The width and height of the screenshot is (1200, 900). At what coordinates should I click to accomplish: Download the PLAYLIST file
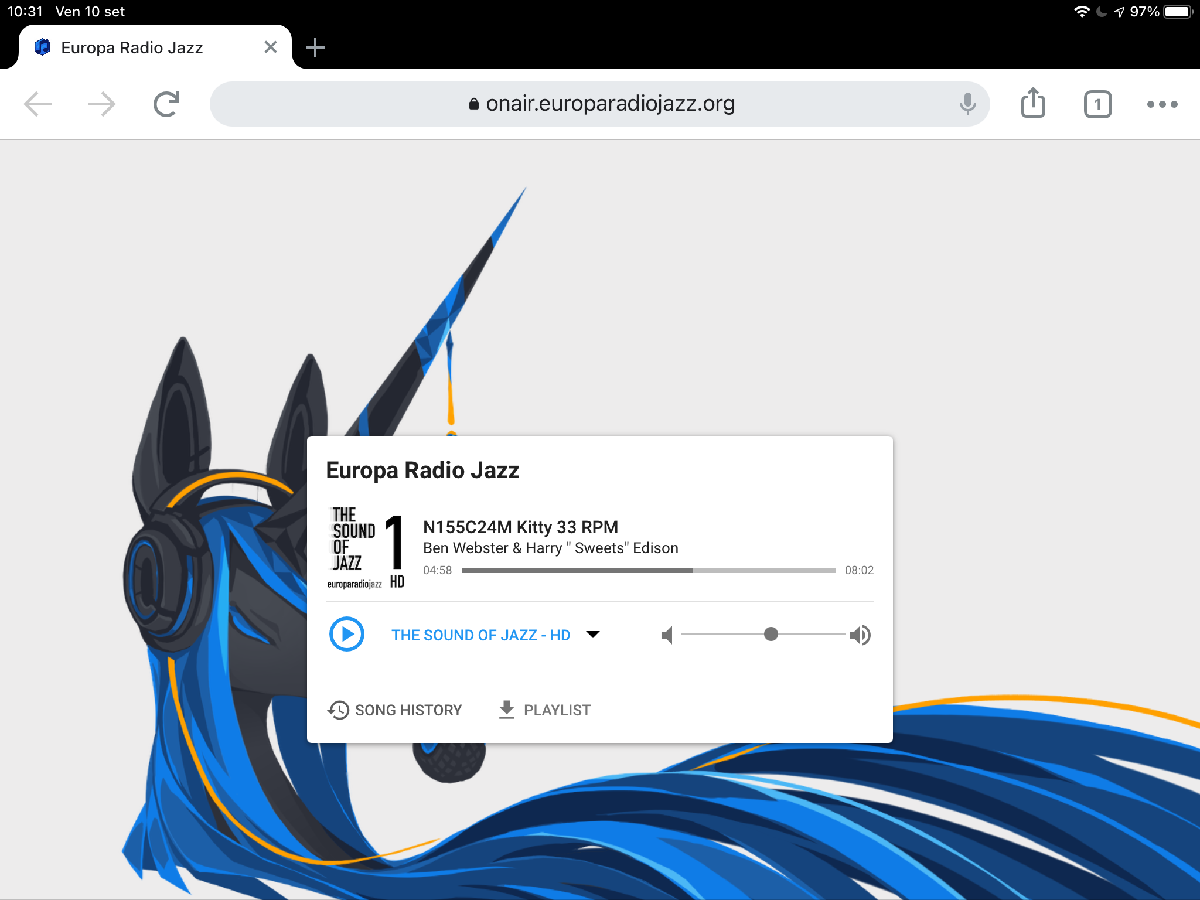[544, 710]
